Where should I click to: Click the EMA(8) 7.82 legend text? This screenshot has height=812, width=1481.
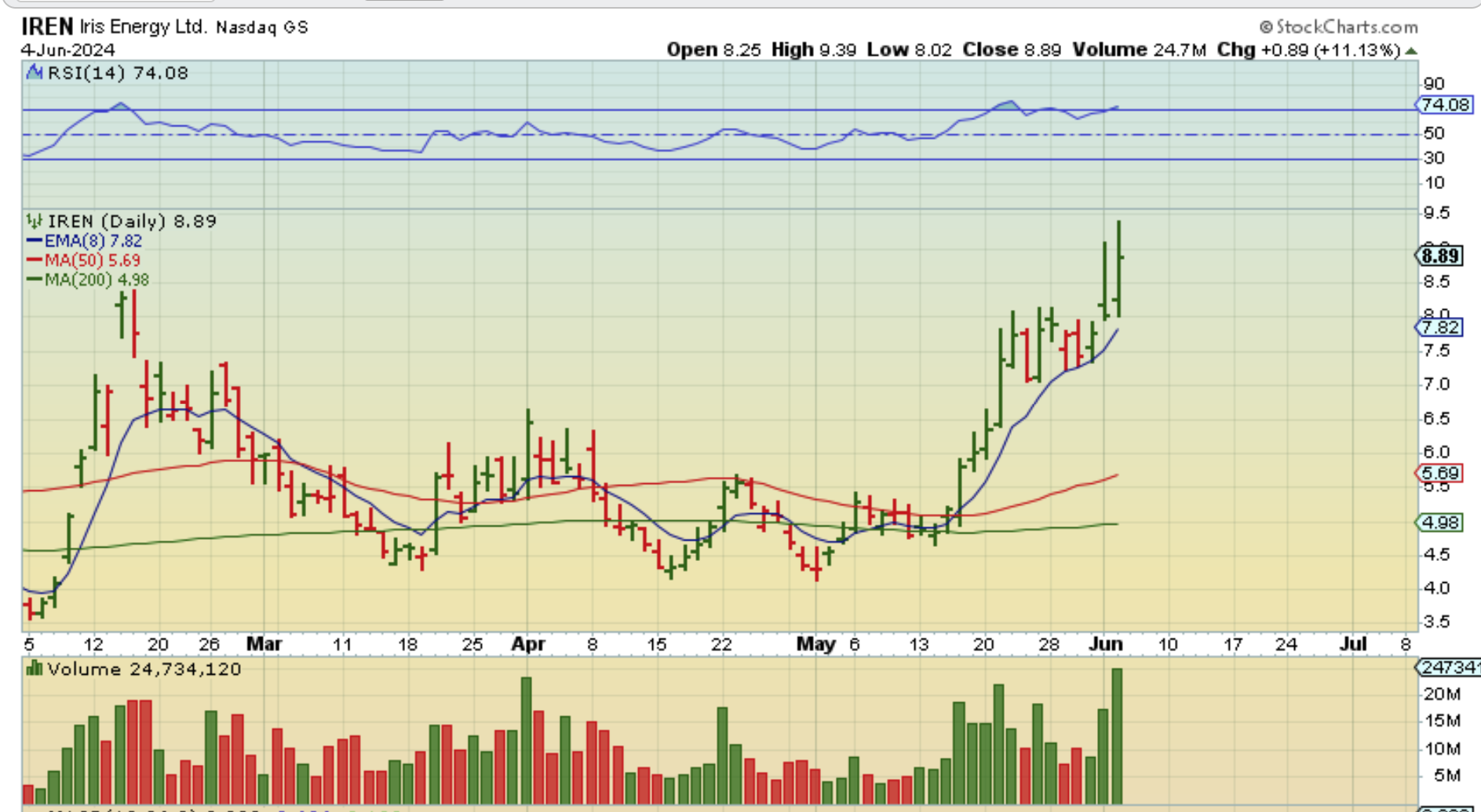[93, 241]
